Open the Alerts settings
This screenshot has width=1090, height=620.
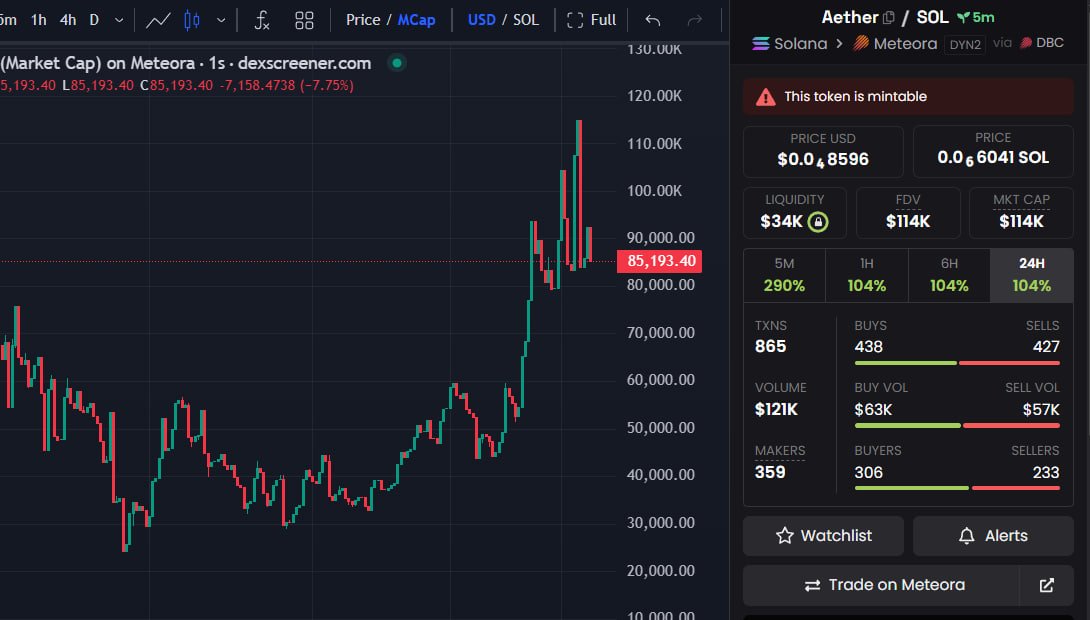993,536
